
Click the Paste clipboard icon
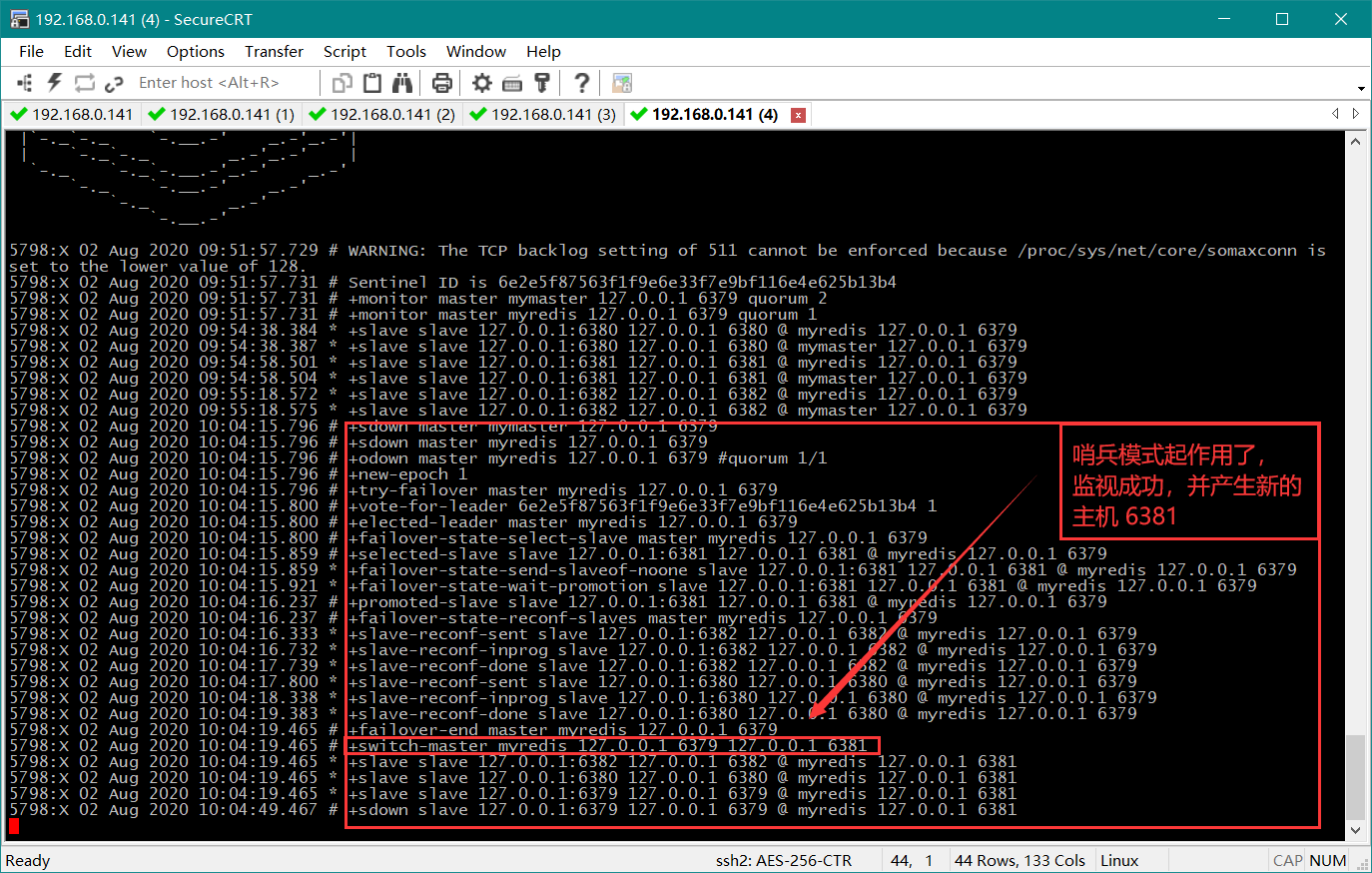pos(372,83)
